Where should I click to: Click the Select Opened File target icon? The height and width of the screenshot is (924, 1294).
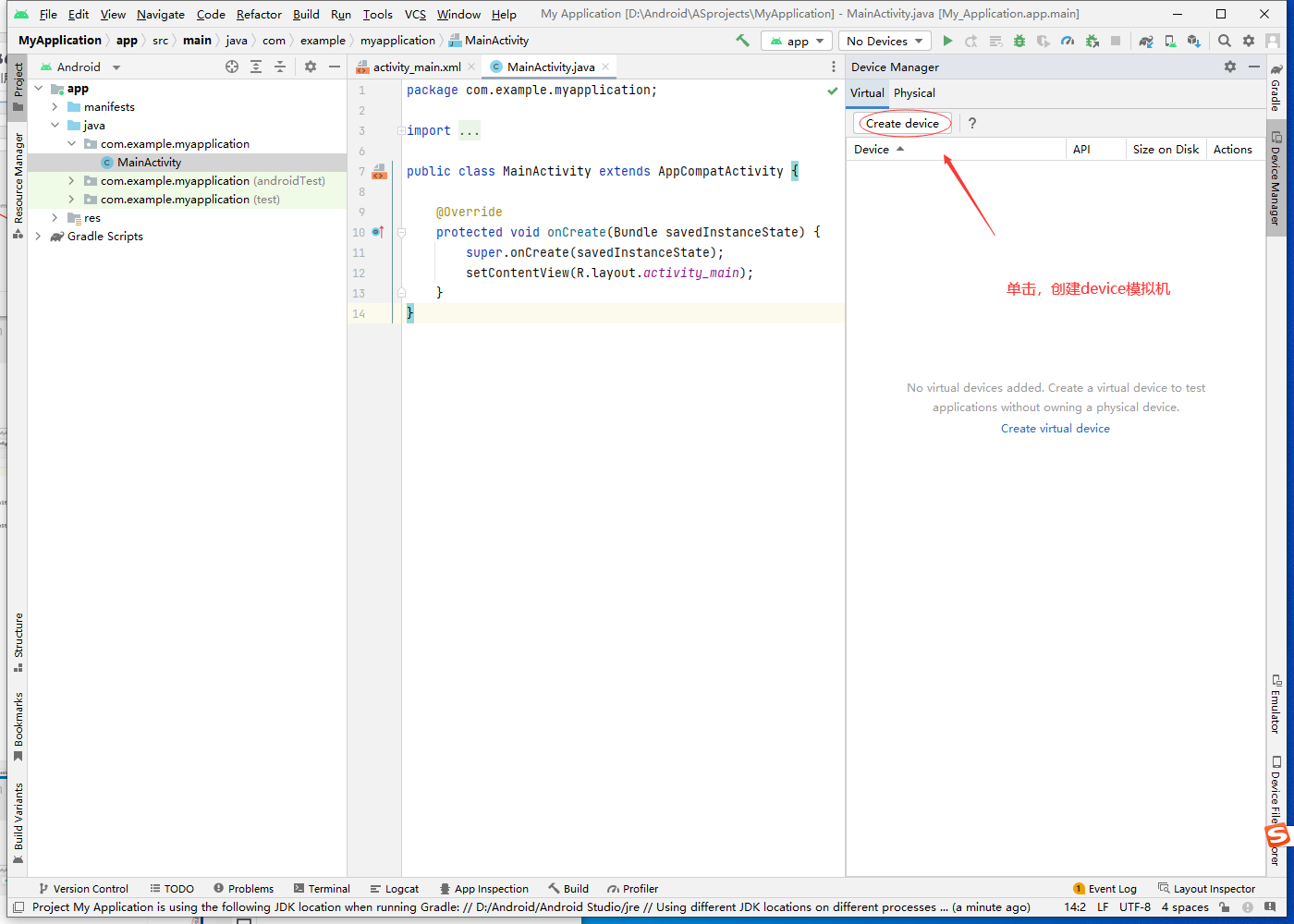click(x=232, y=67)
